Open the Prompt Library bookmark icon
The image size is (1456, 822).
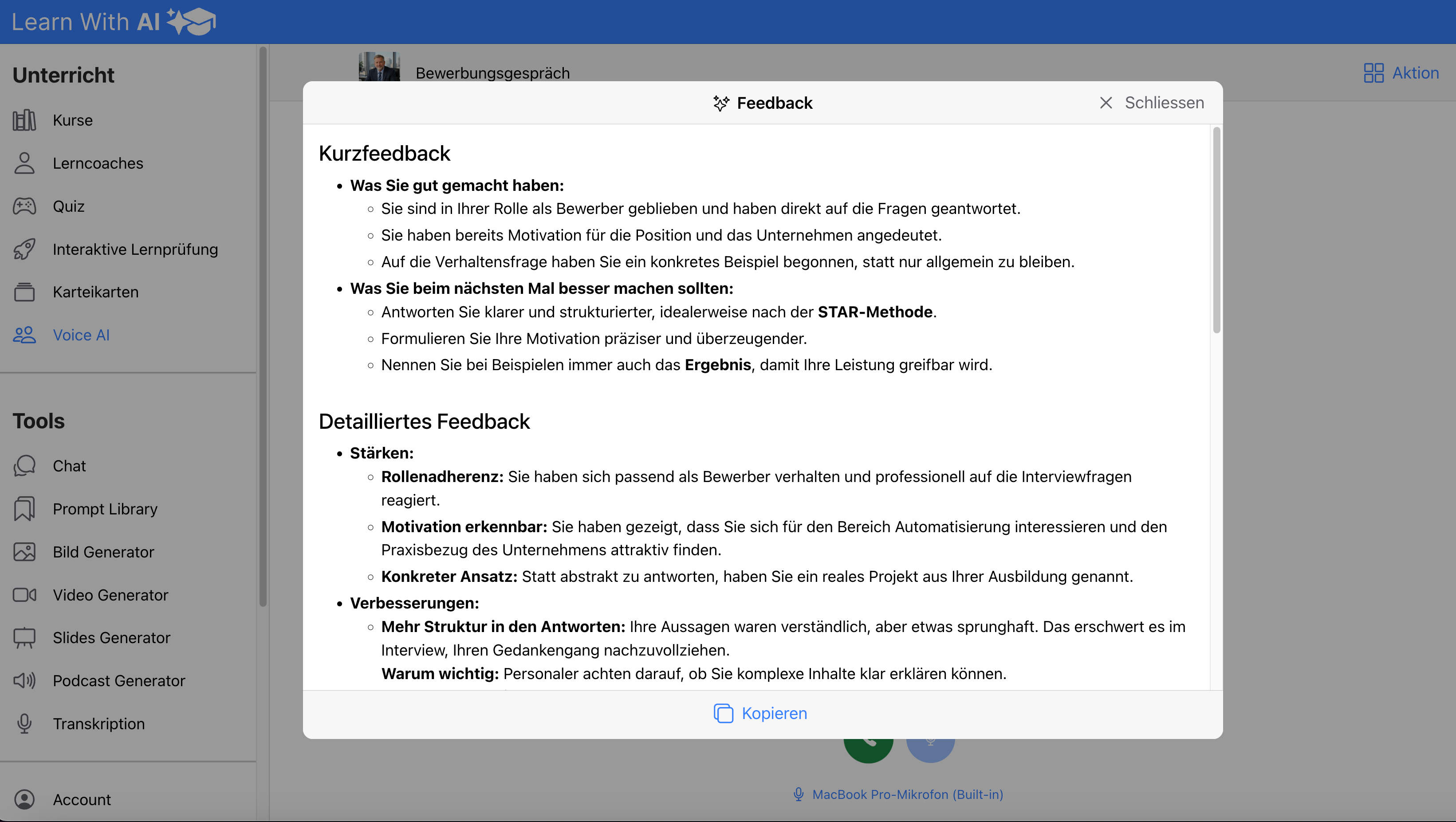pos(24,509)
